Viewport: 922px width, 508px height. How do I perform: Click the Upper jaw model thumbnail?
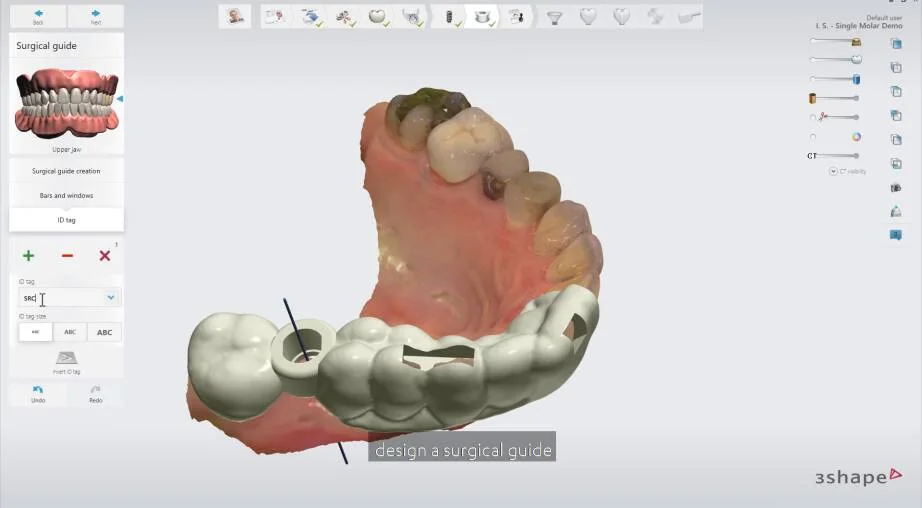pos(66,102)
